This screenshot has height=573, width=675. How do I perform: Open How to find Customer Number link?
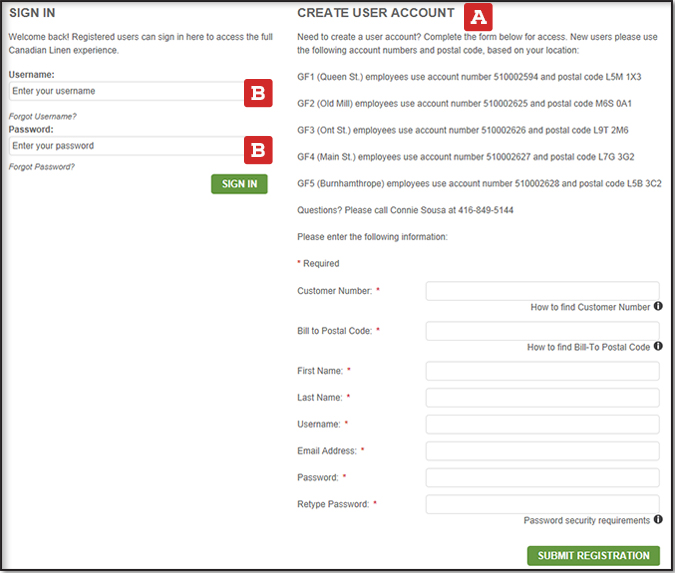[590, 307]
